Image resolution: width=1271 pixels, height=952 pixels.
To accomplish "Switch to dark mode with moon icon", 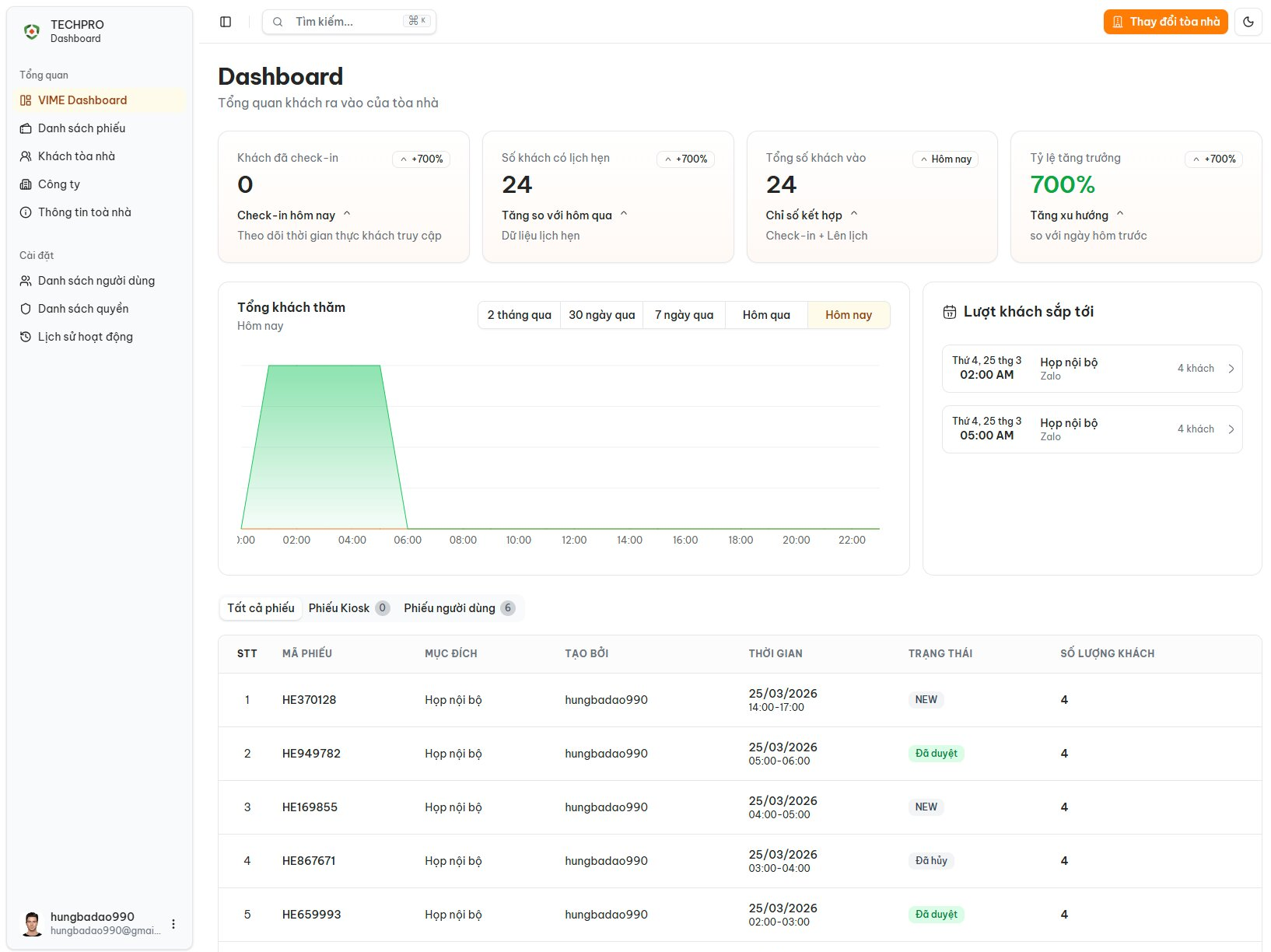I will click(x=1248, y=22).
